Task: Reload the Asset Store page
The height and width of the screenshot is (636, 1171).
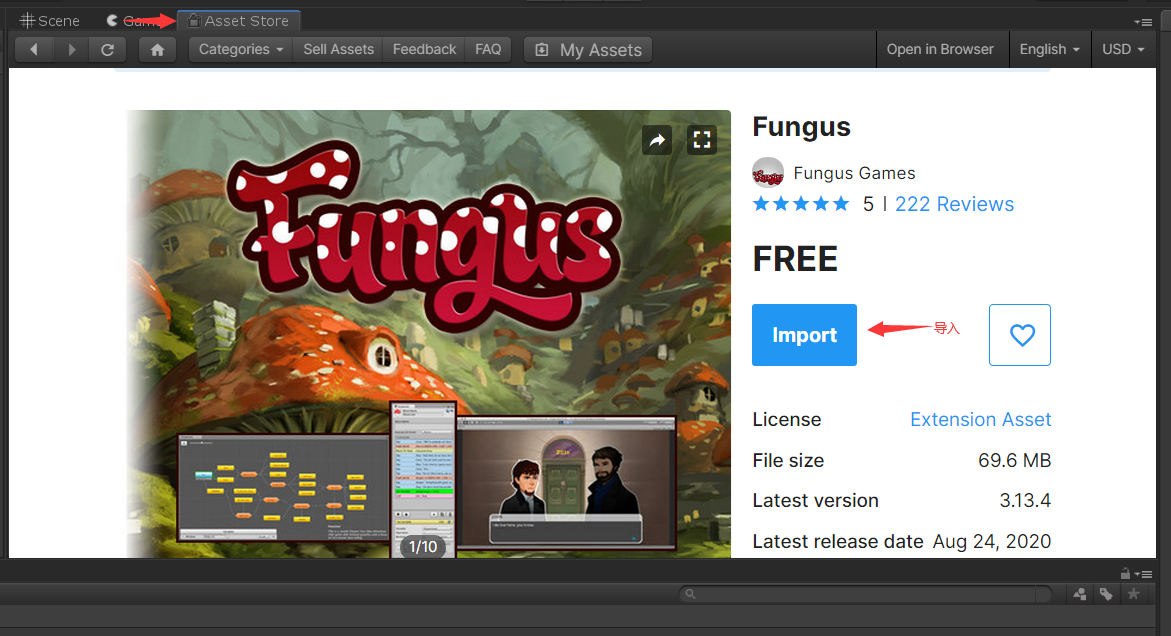Action: (x=108, y=50)
